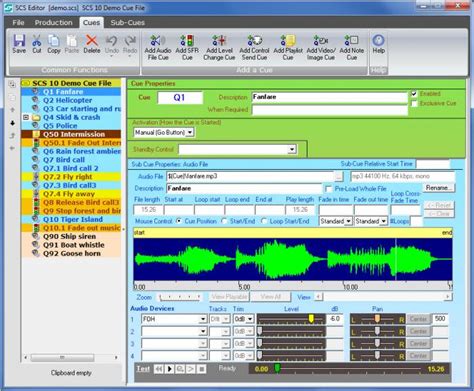This screenshot has height=391, width=474.
Task: Open the Fade in Standard dropdown
Action: coord(348,221)
